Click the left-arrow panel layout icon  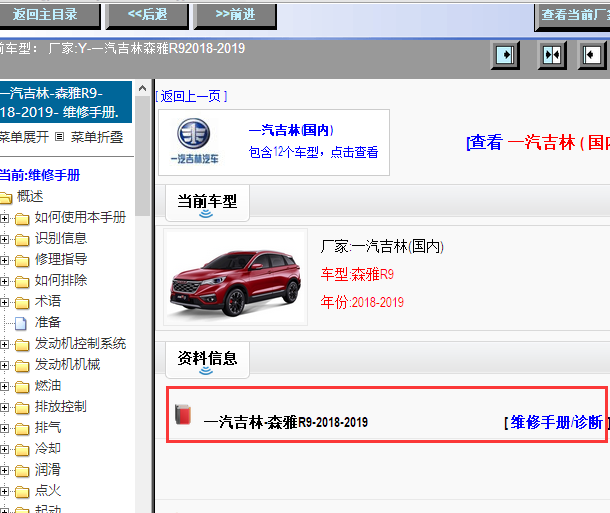[x=592, y=55]
